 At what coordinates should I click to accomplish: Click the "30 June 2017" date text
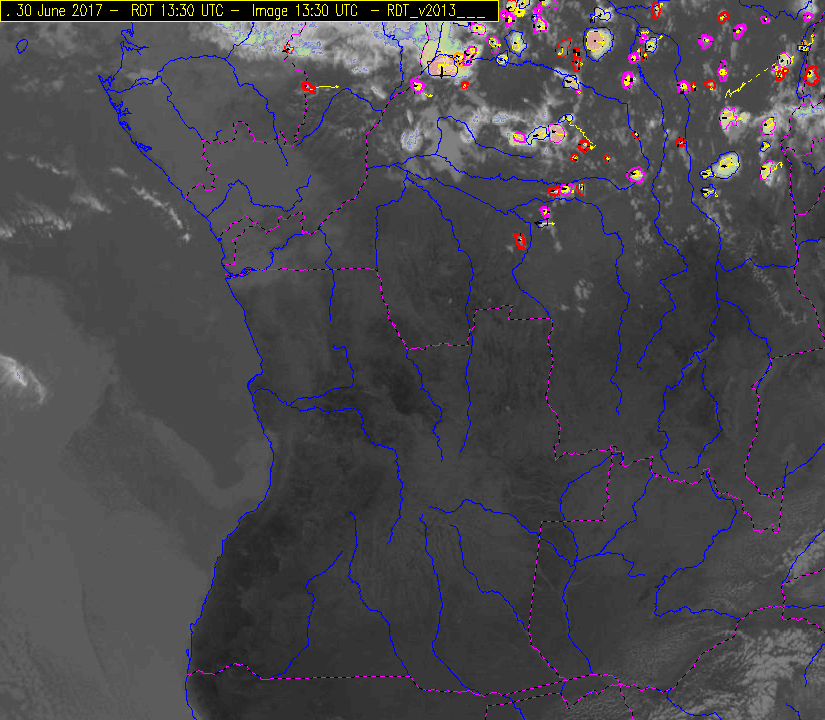(59, 11)
